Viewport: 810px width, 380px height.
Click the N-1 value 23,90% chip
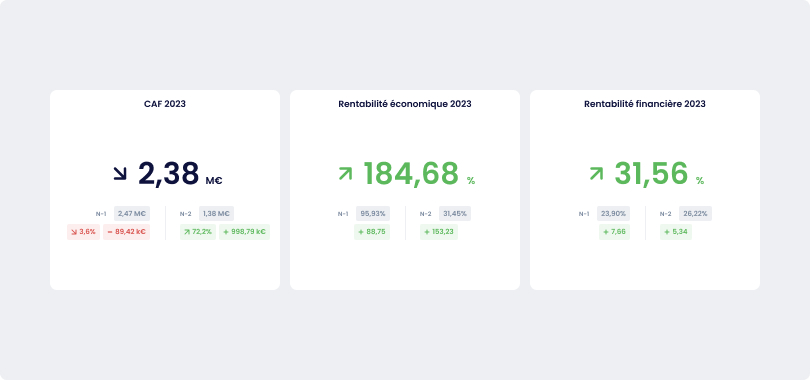[614, 214]
